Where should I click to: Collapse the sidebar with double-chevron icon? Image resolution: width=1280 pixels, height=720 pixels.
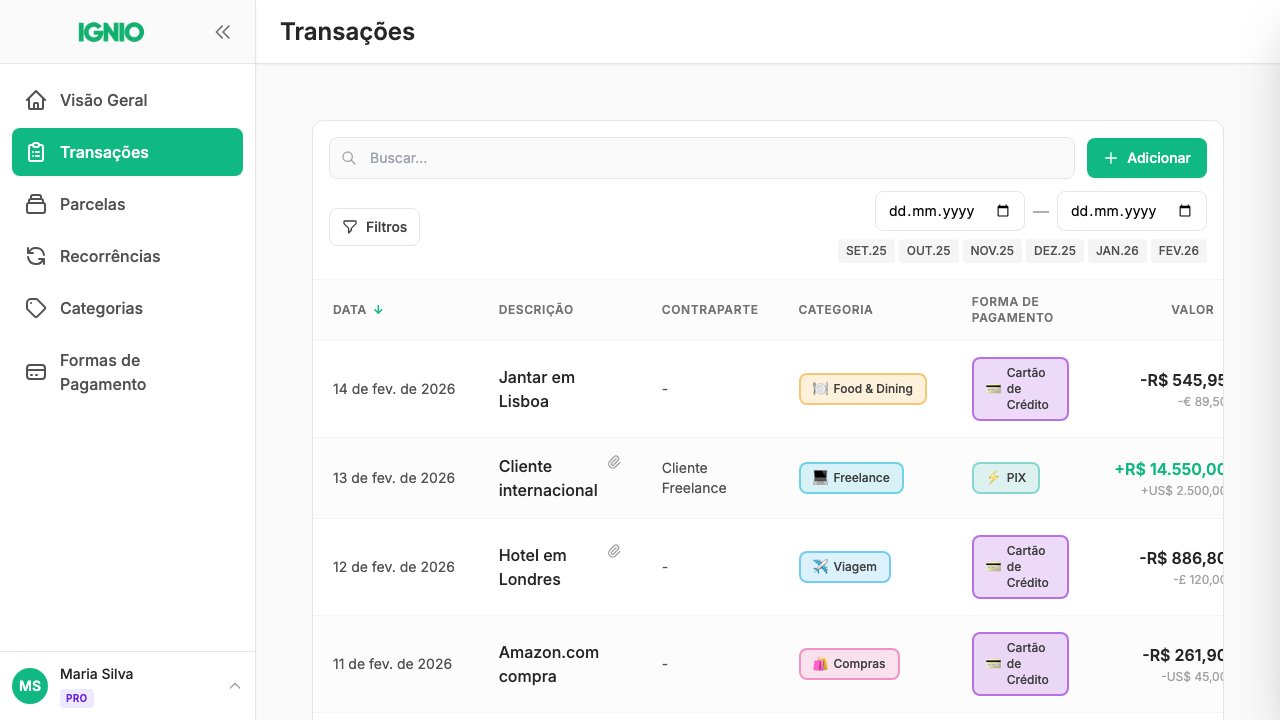pyautogui.click(x=222, y=32)
